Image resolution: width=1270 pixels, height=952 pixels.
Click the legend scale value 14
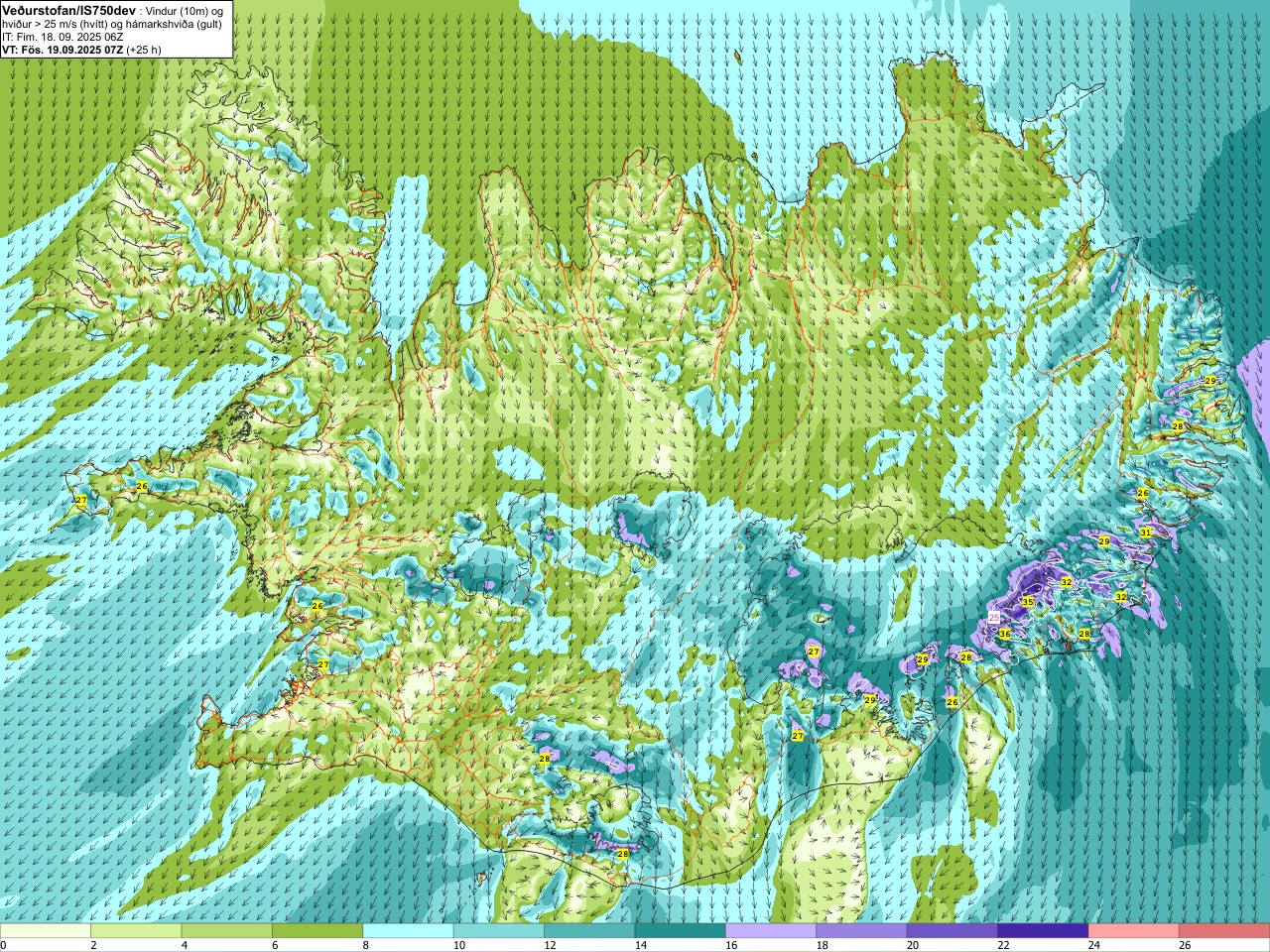click(x=640, y=945)
